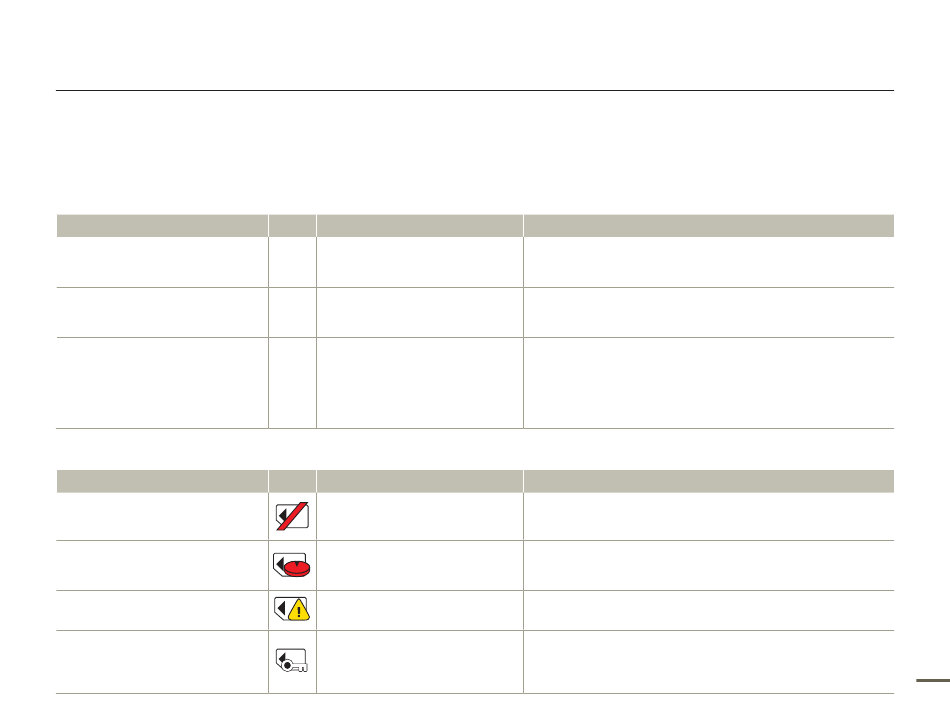Click empty cell directly right of warning triangle icon
Screen dimensions: 950x726
[x=420, y=610]
